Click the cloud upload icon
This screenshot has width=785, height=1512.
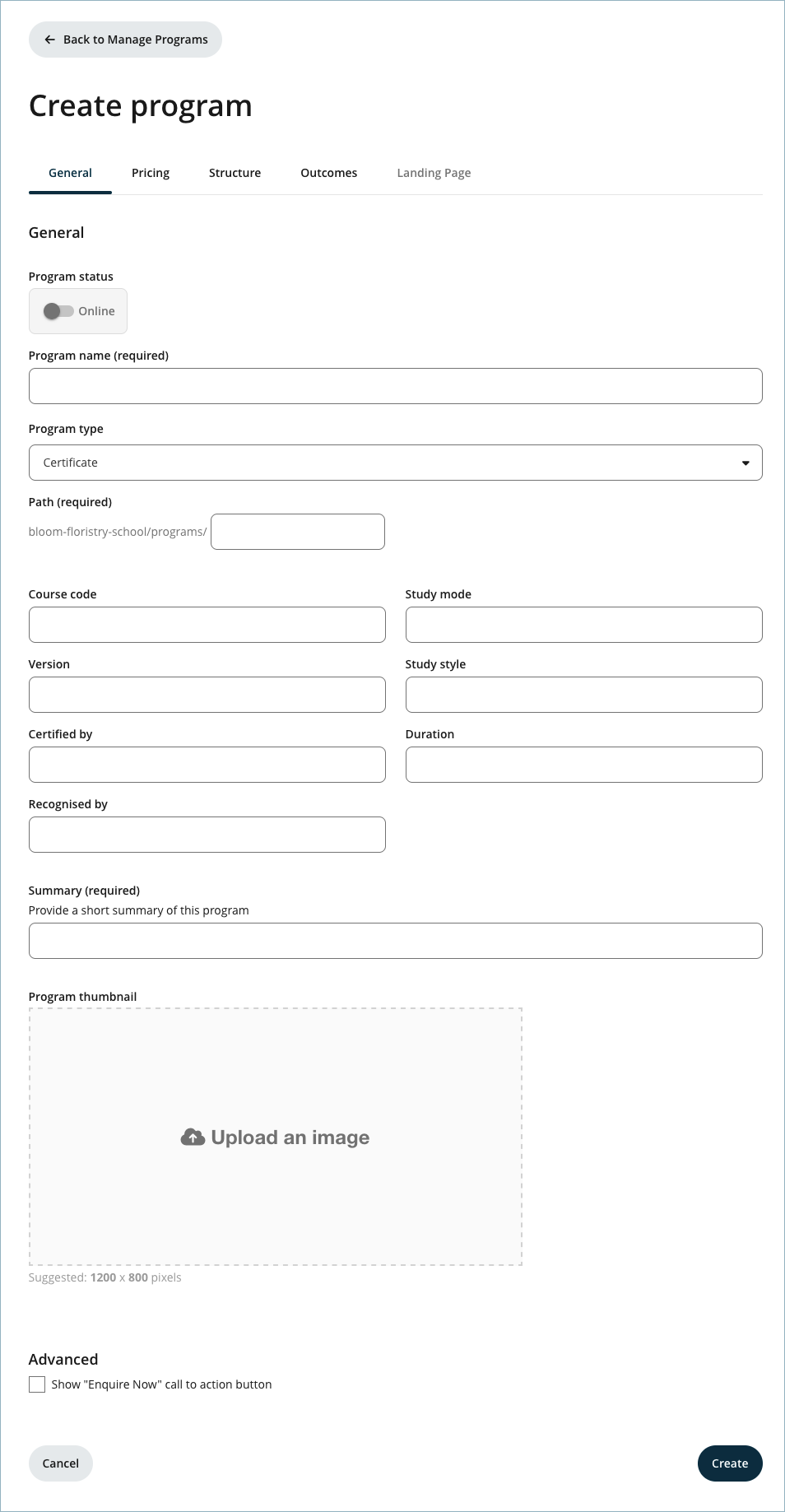click(x=193, y=1137)
